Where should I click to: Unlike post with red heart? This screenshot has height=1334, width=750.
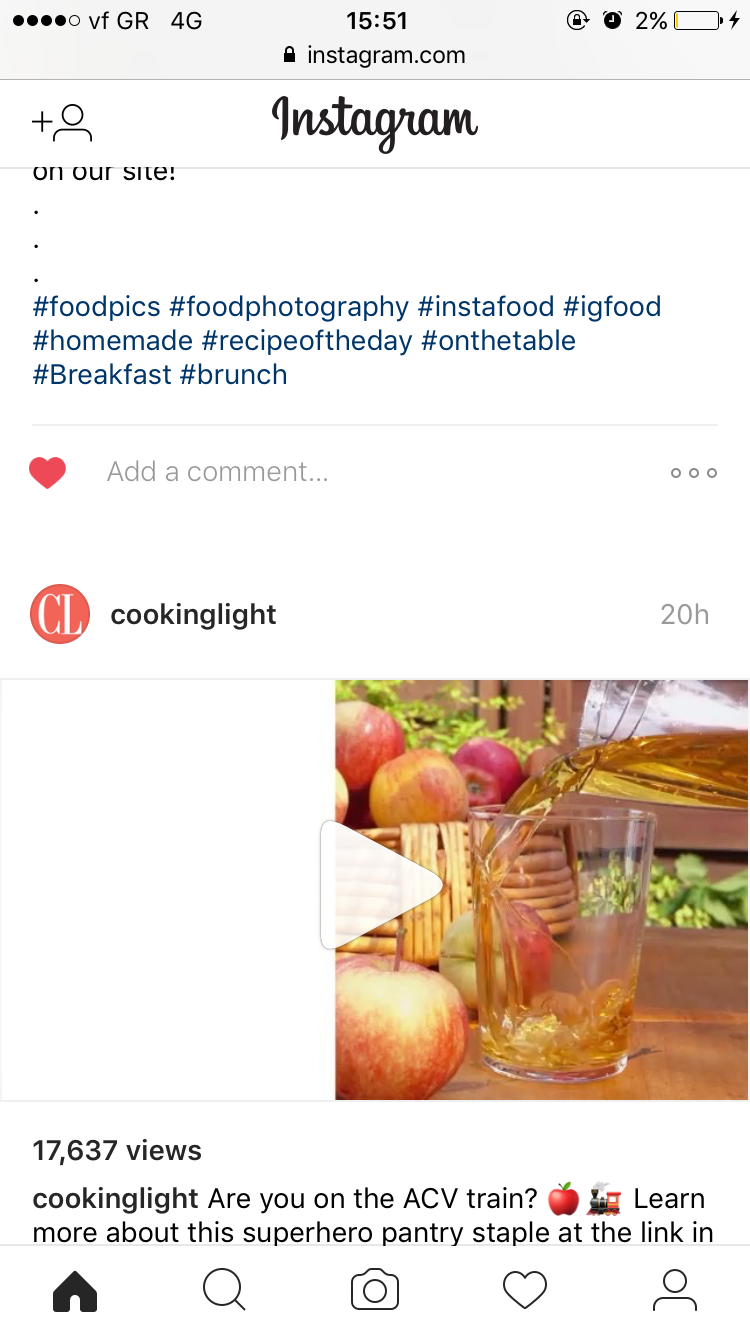tap(47, 472)
